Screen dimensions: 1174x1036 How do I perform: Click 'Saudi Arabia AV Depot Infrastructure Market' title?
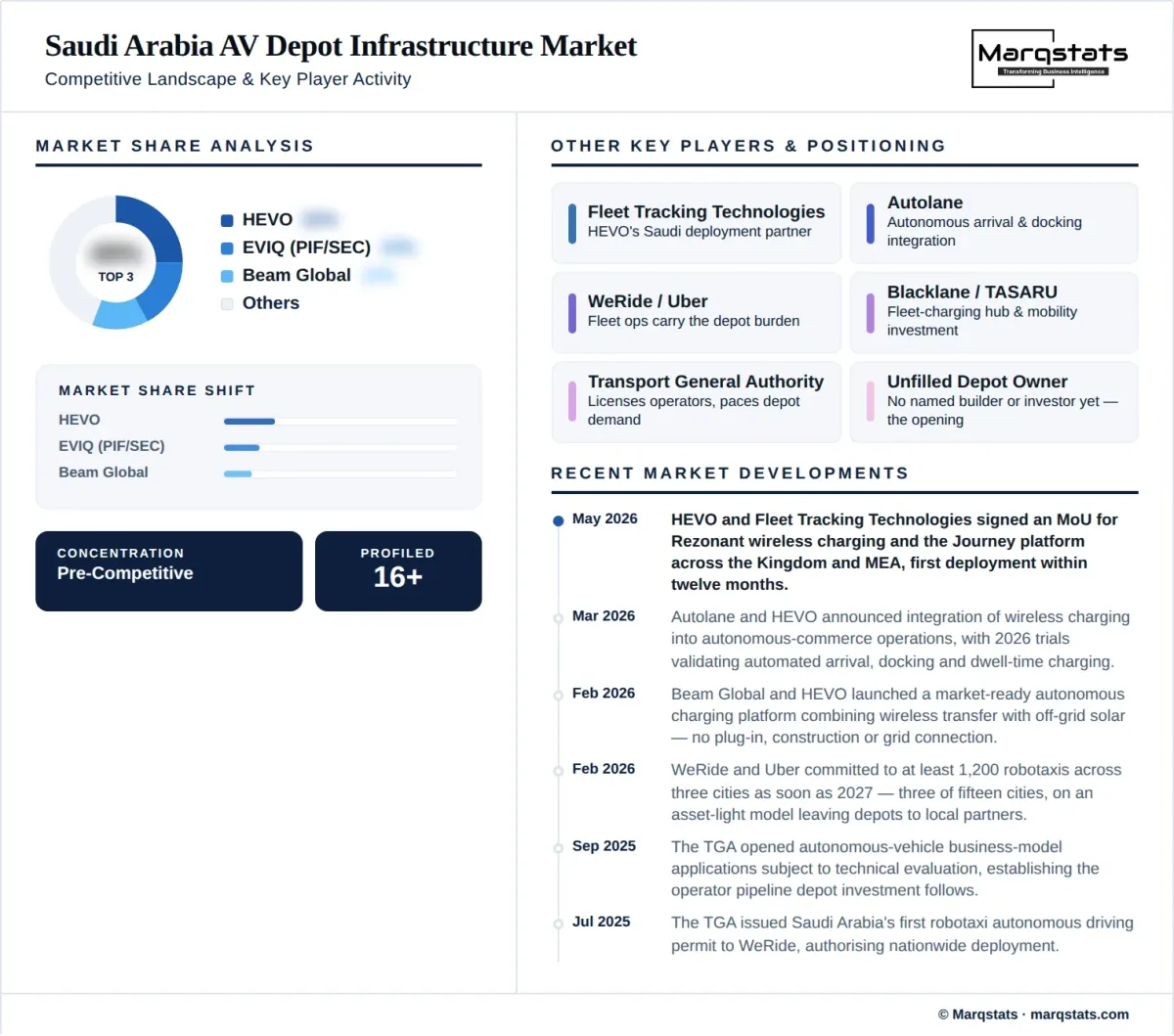(x=340, y=46)
